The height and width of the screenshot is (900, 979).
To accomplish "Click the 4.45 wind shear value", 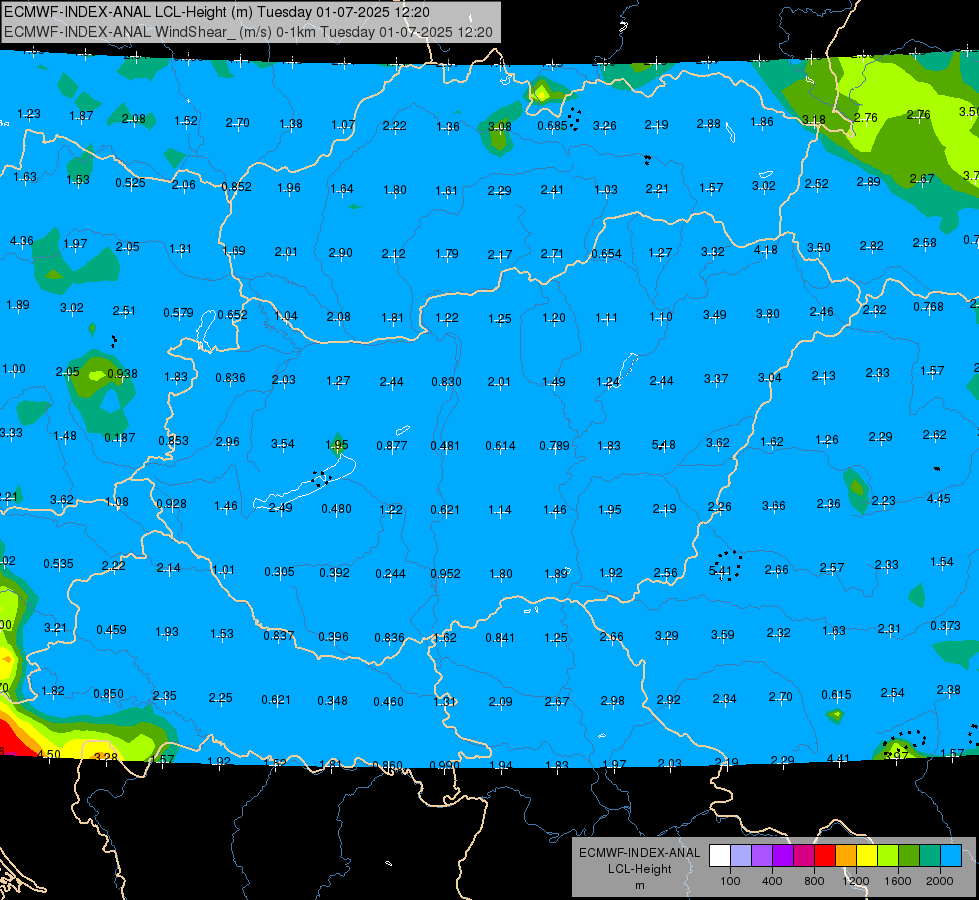I will coord(938,498).
